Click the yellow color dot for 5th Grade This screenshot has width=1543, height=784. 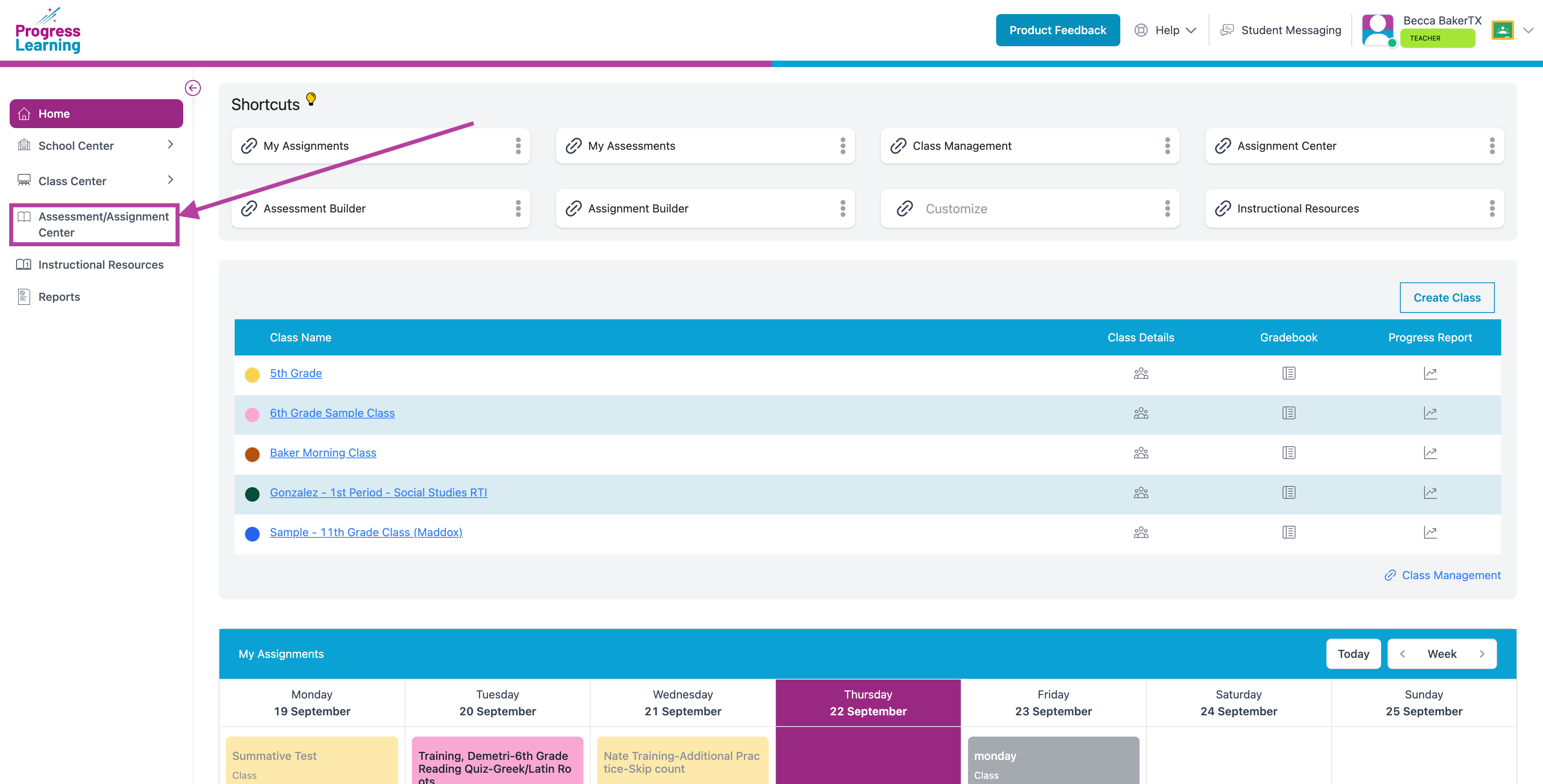point(252,375)
